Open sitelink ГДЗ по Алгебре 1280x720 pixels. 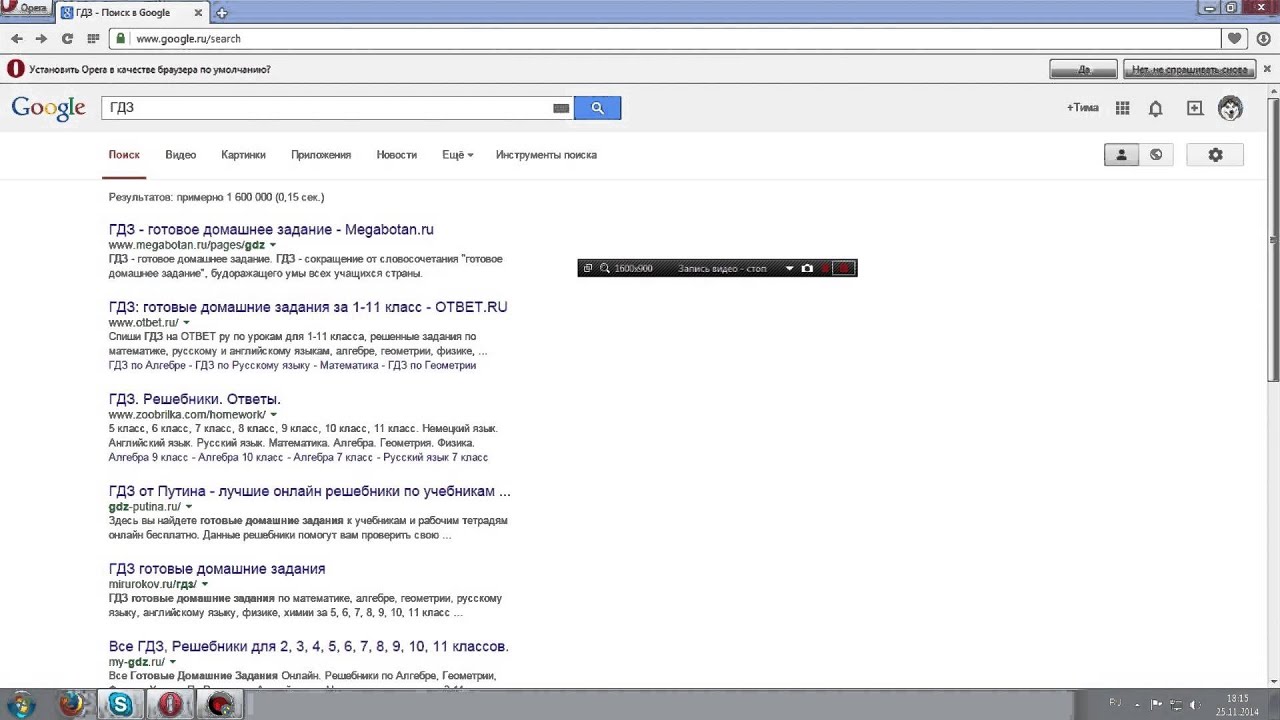148,365
